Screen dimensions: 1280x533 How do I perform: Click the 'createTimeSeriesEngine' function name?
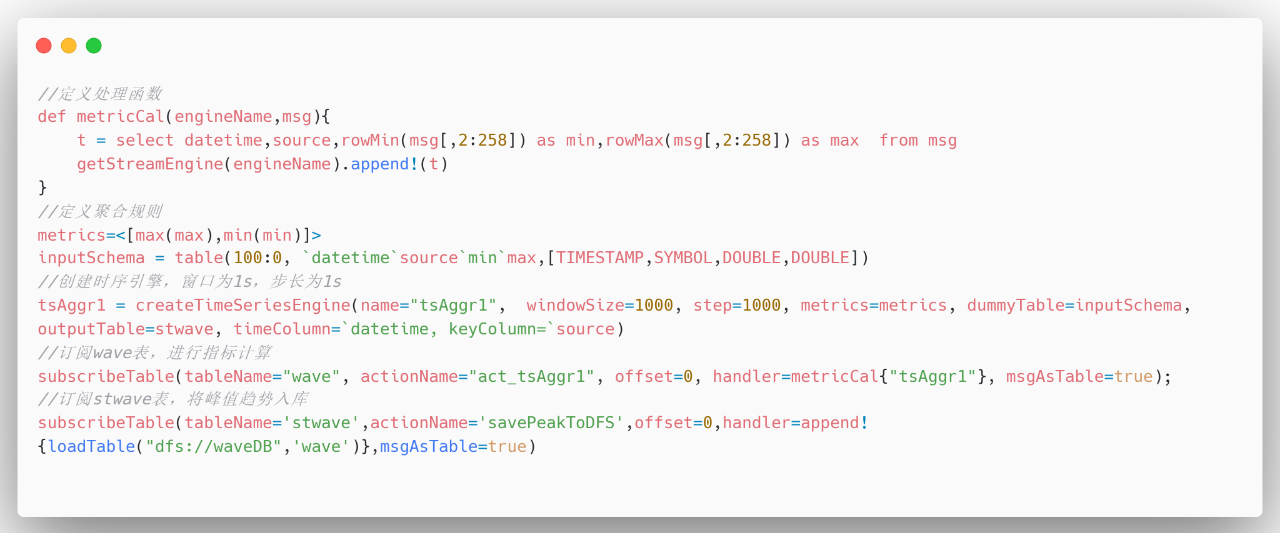243,305
